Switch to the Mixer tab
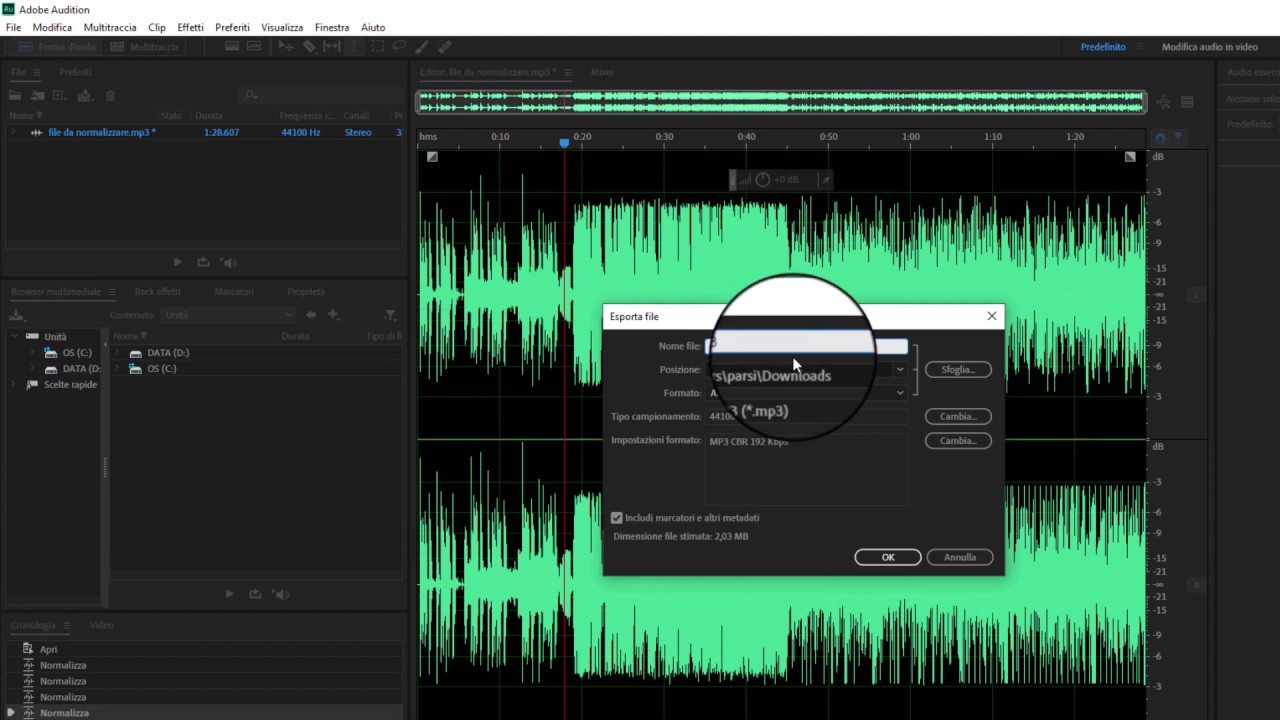This screenshot has width=1280, height=720. pos(602,72)
